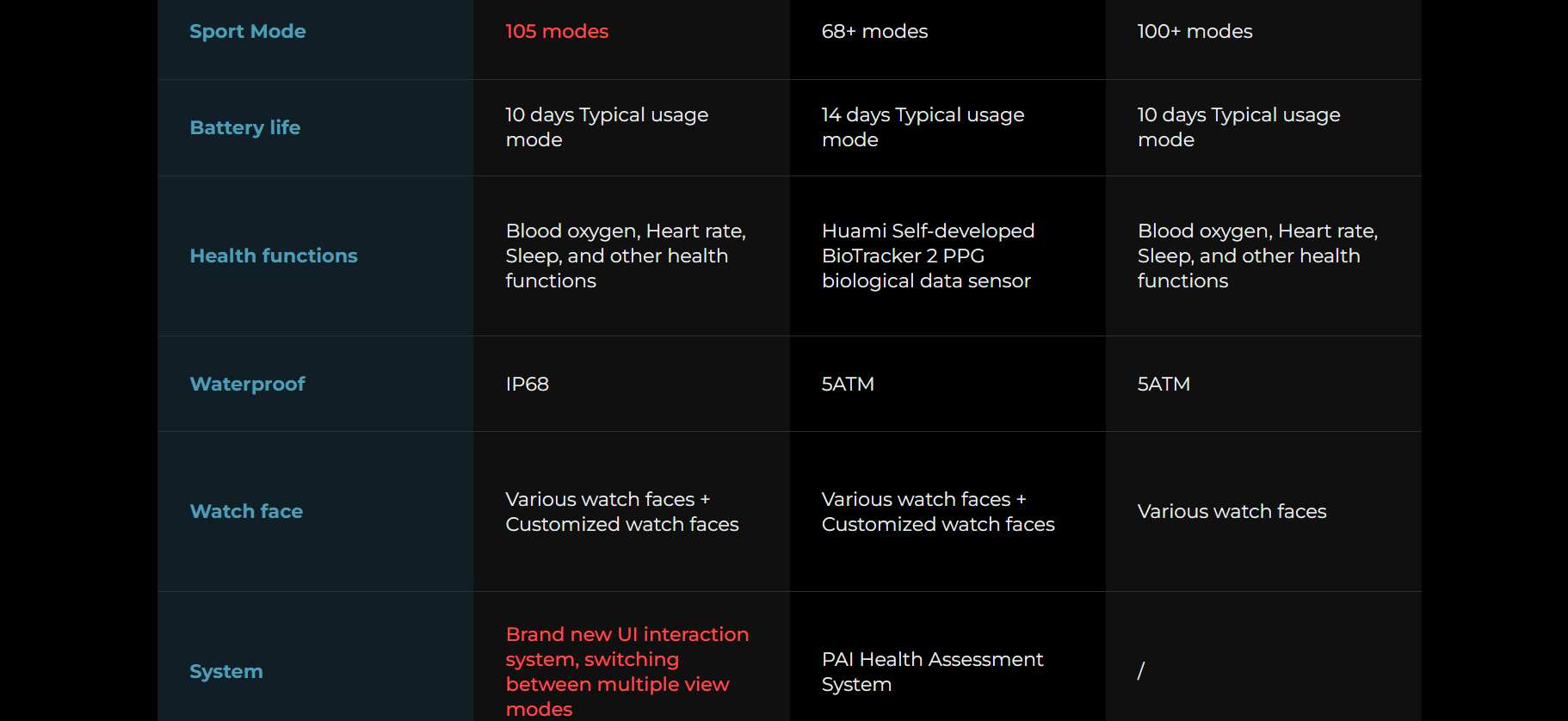1568x721 pixels.
Task: Click the Sport Mode row label
Action: pyautogui.click(x=248, y=32)
